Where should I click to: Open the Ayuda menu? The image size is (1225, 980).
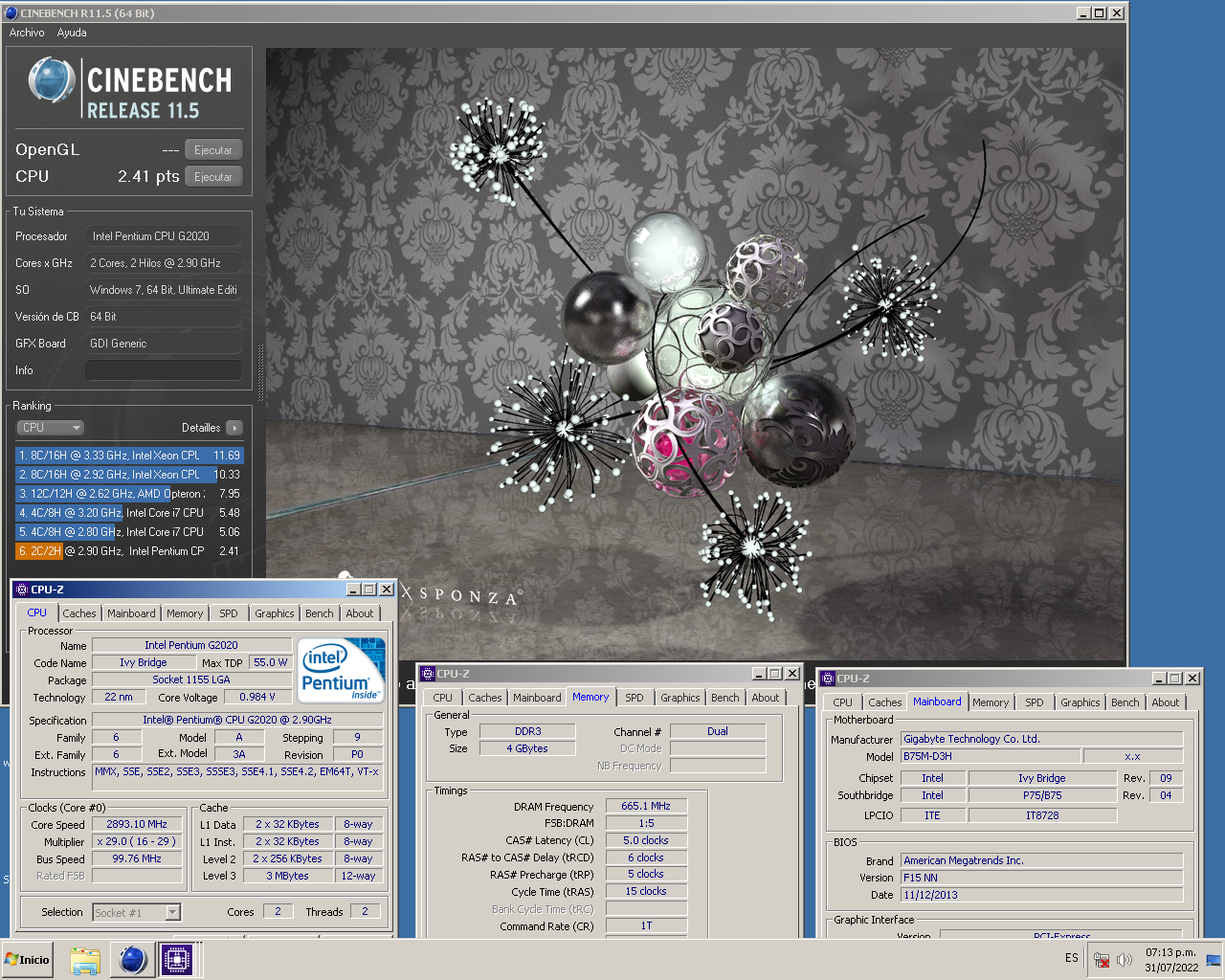pos(72,33)
